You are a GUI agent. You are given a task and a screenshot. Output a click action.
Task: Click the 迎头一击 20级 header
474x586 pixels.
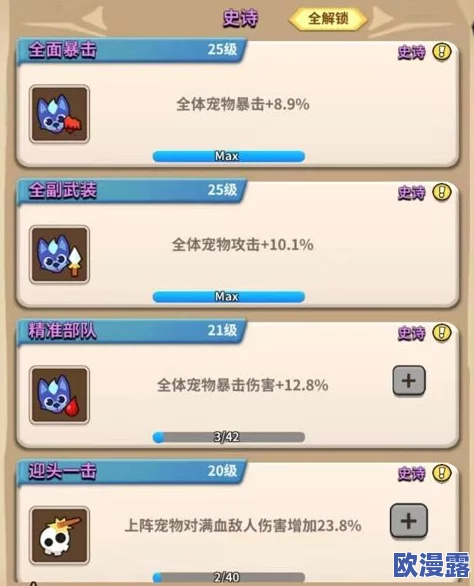132,471
